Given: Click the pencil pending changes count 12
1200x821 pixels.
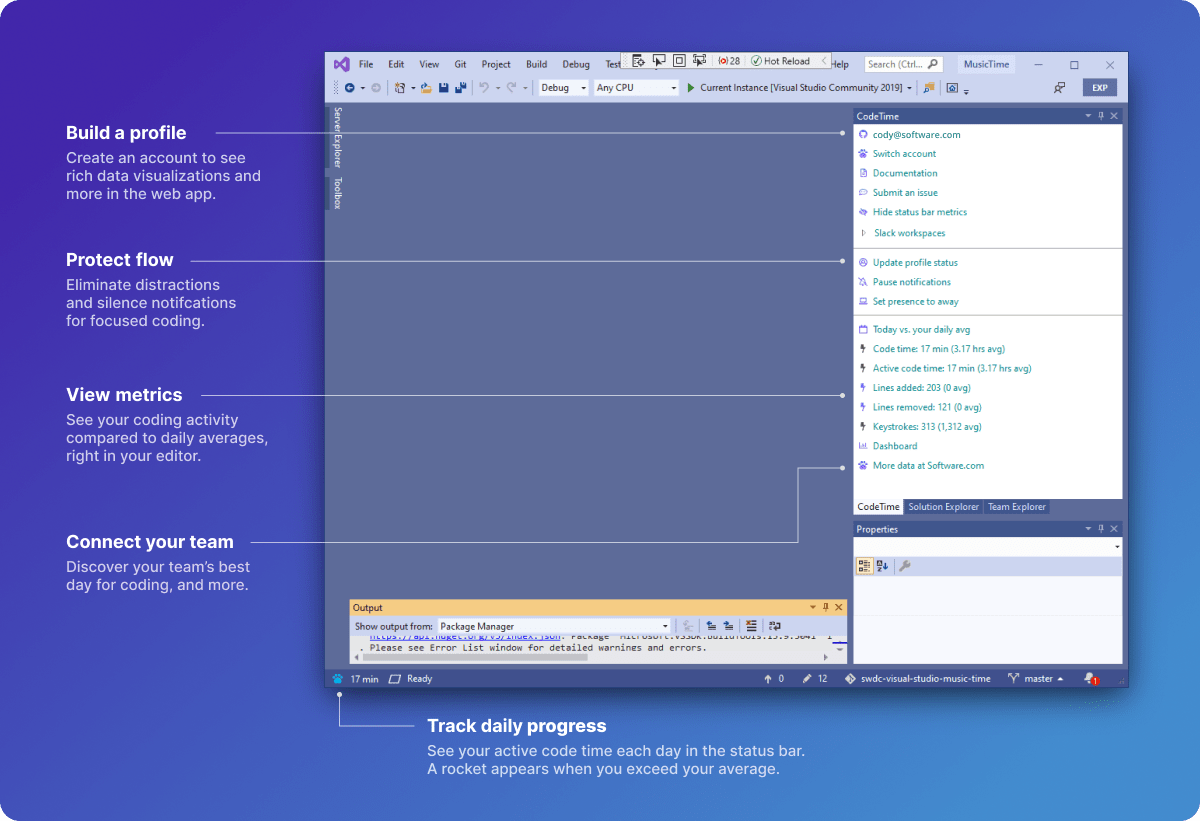Looking at the screenshot, I should tap(815, 679).
